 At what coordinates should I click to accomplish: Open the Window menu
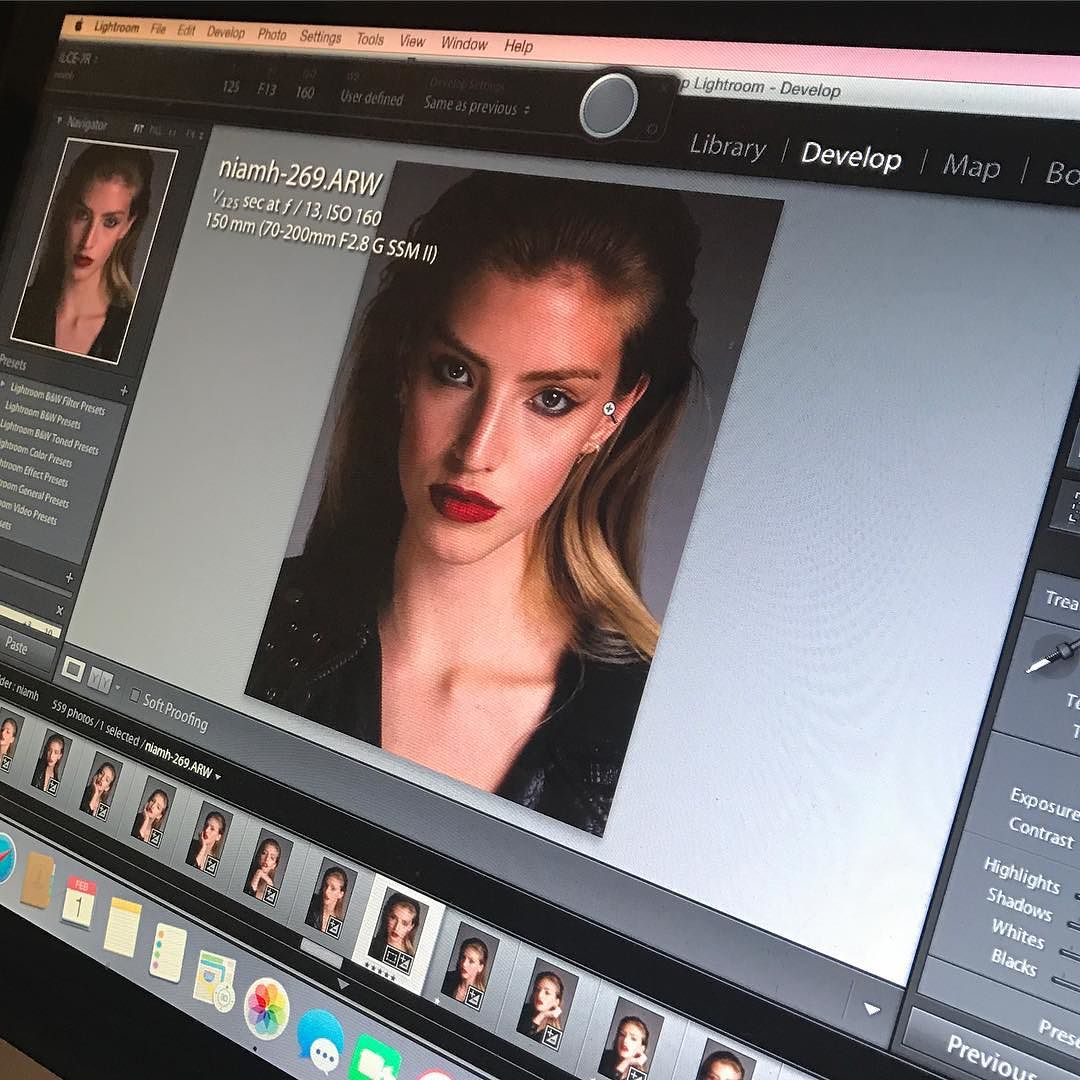(x=464, y=44)
